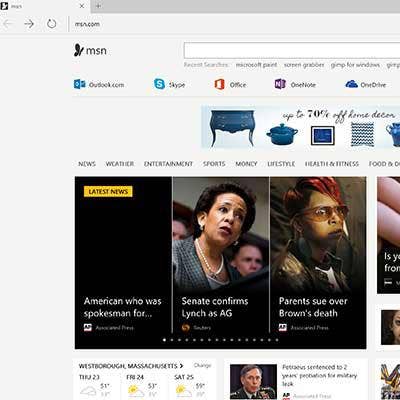
Task: Click Reuters icon under Lynch story
Action: coord(186,328)
